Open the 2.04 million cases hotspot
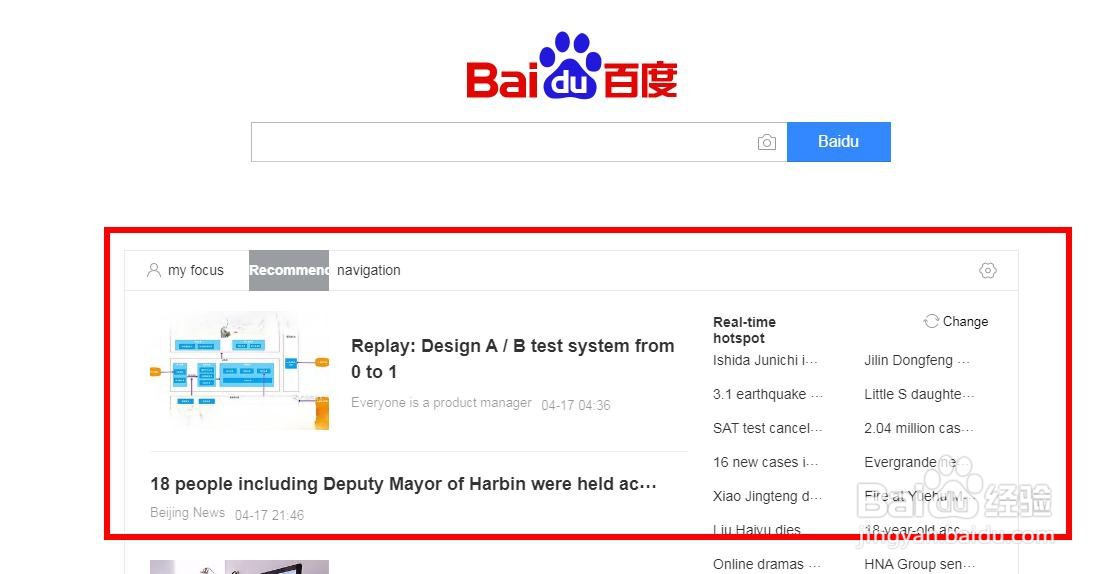This screenshot has height=574, width=1116. [x=919, y=429]
